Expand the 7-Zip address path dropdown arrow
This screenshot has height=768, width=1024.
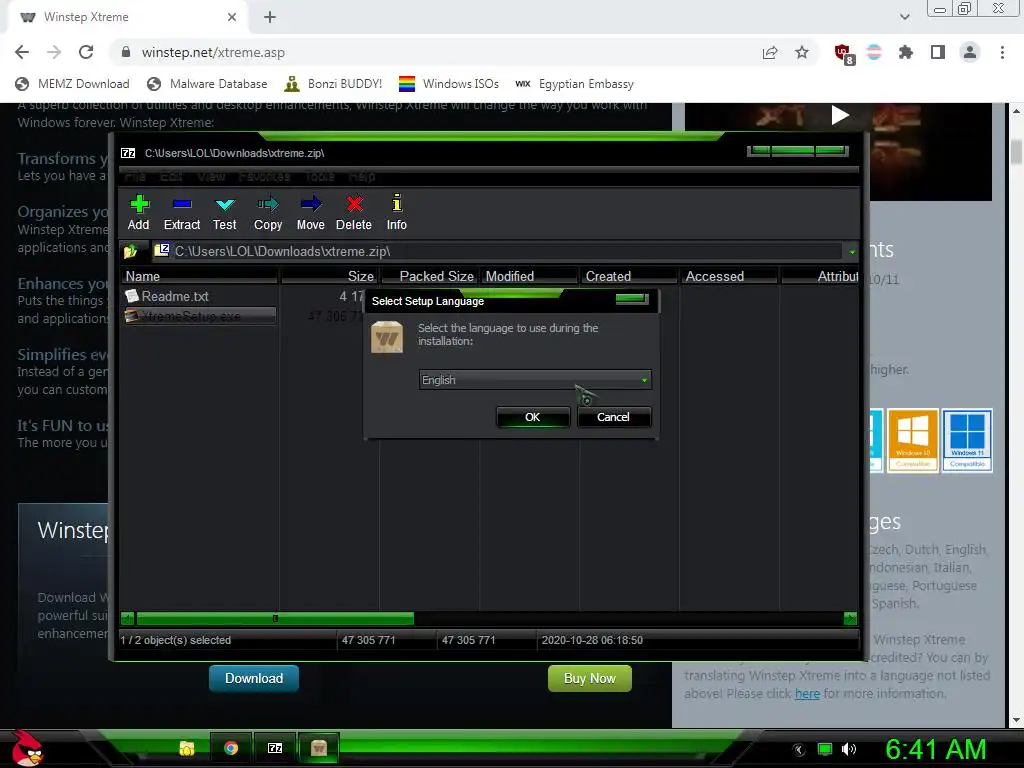tap(852, 251)
